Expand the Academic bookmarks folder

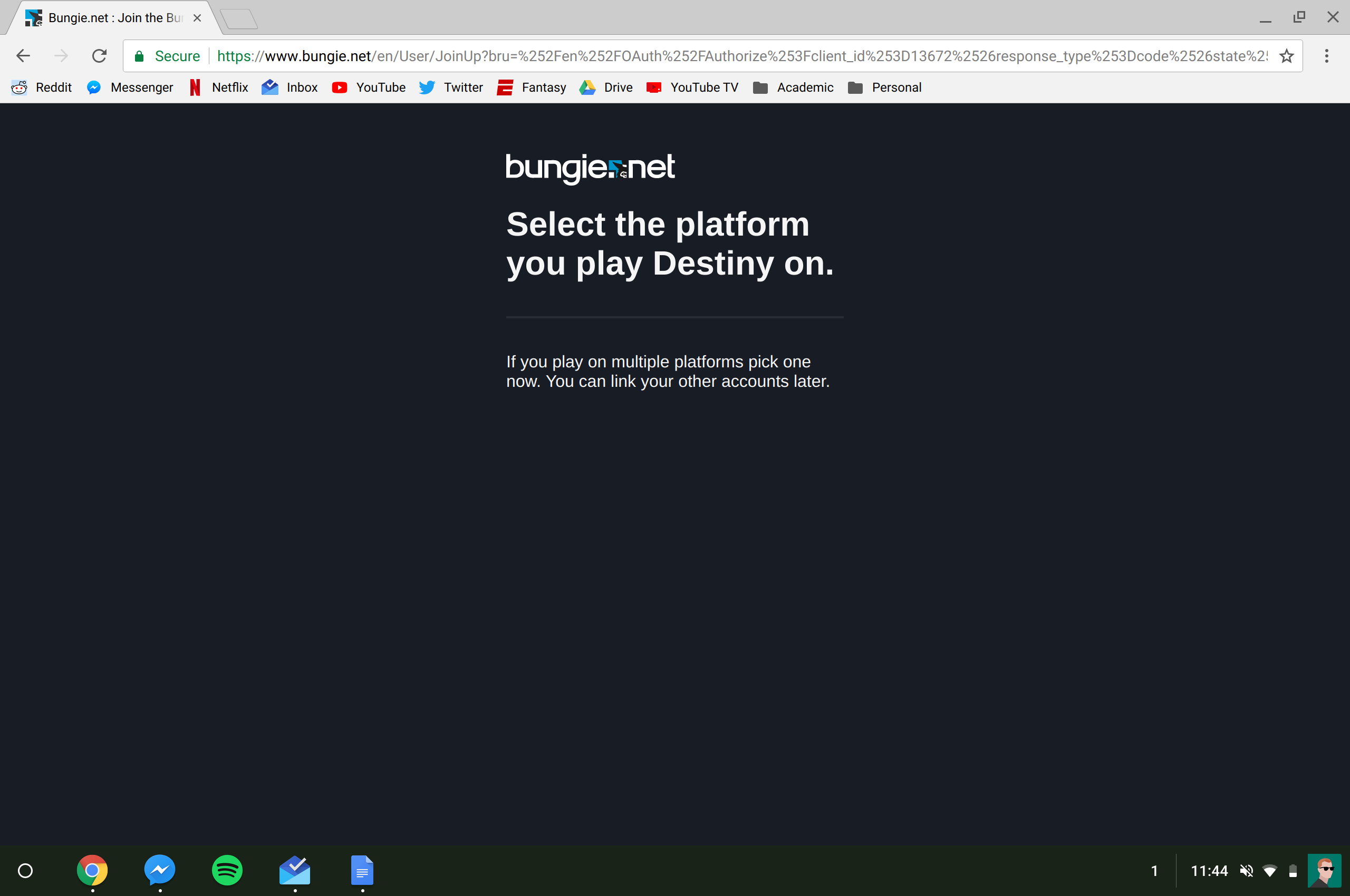[794, 87]
